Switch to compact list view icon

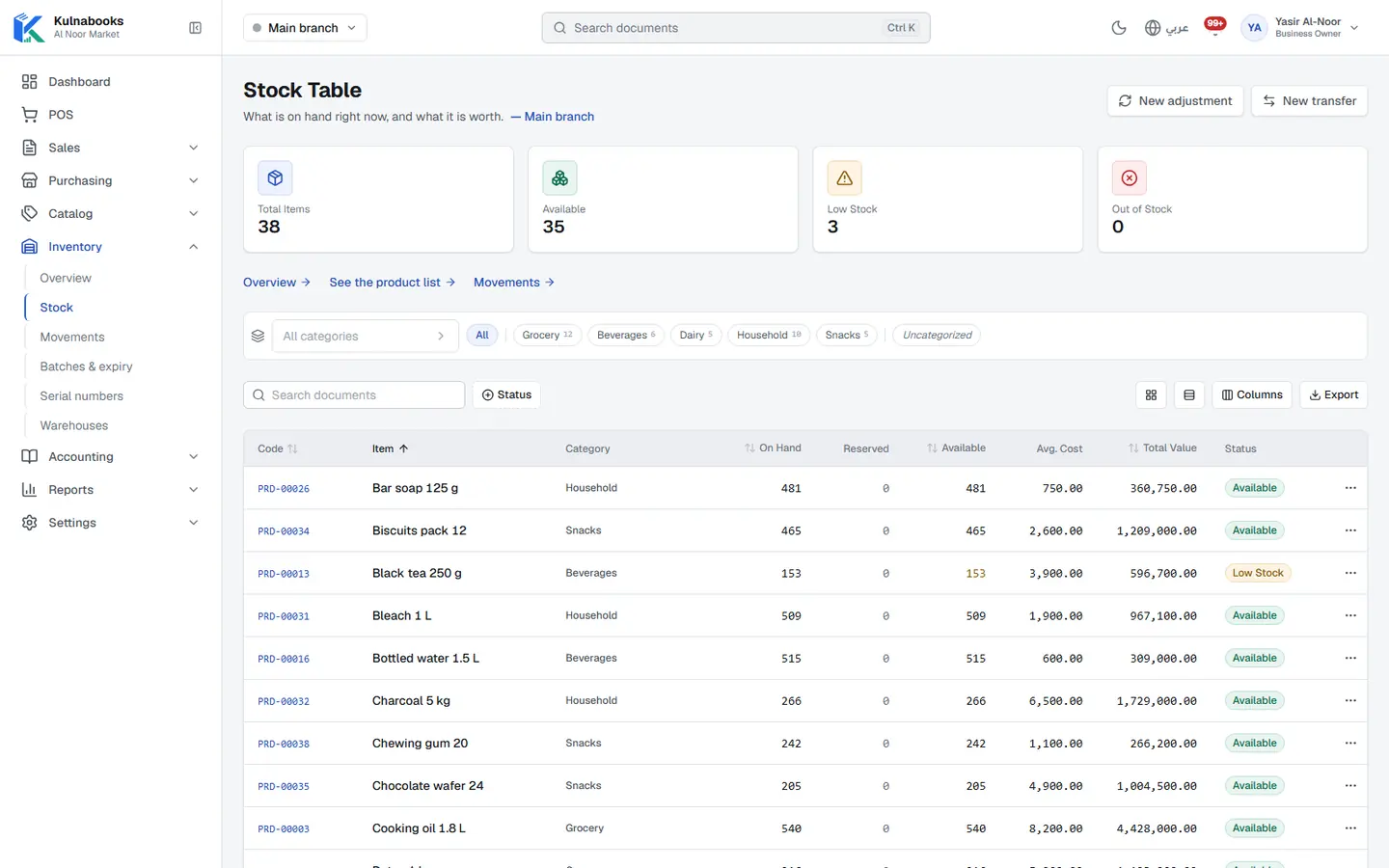[1189, 394]
